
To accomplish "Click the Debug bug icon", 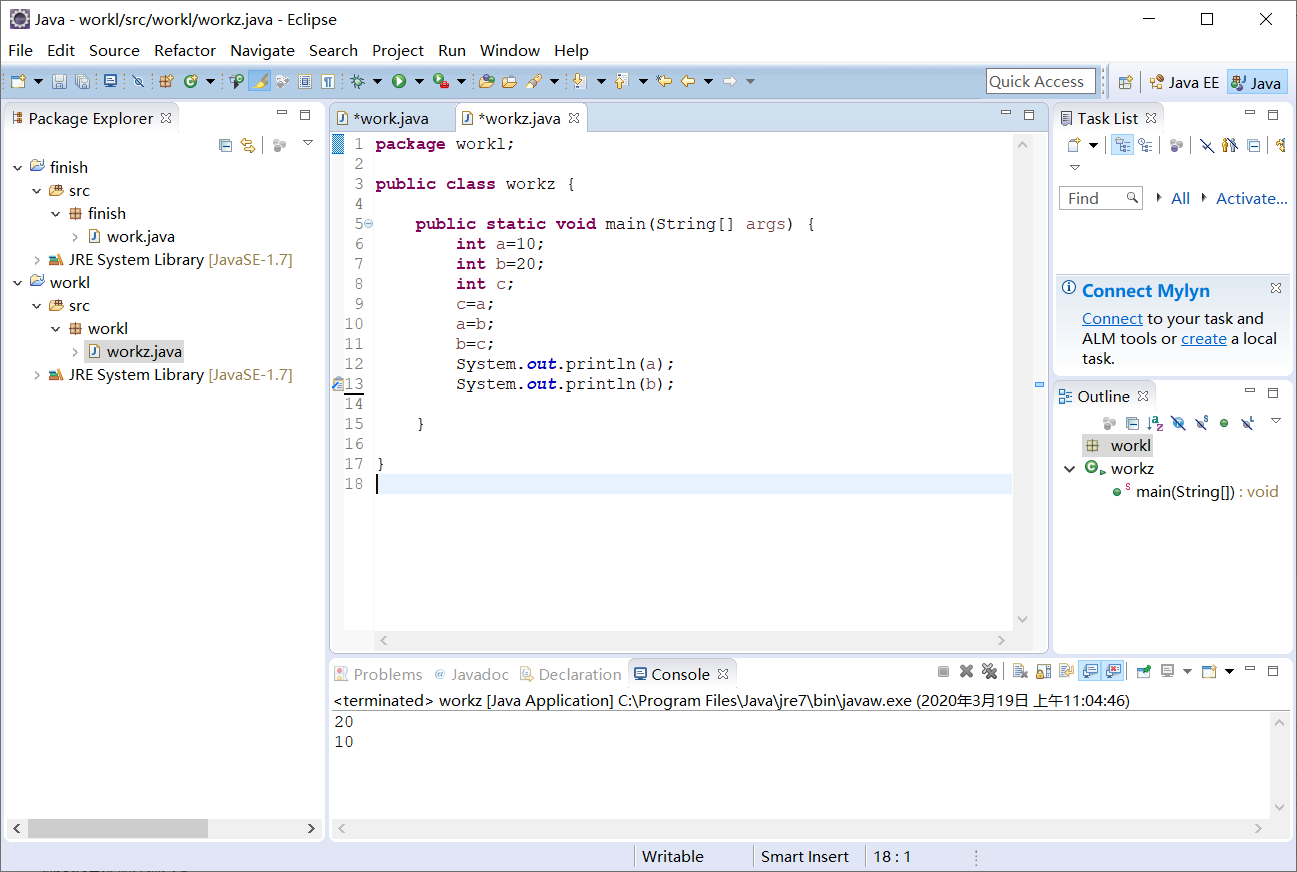I will (357, 81).
